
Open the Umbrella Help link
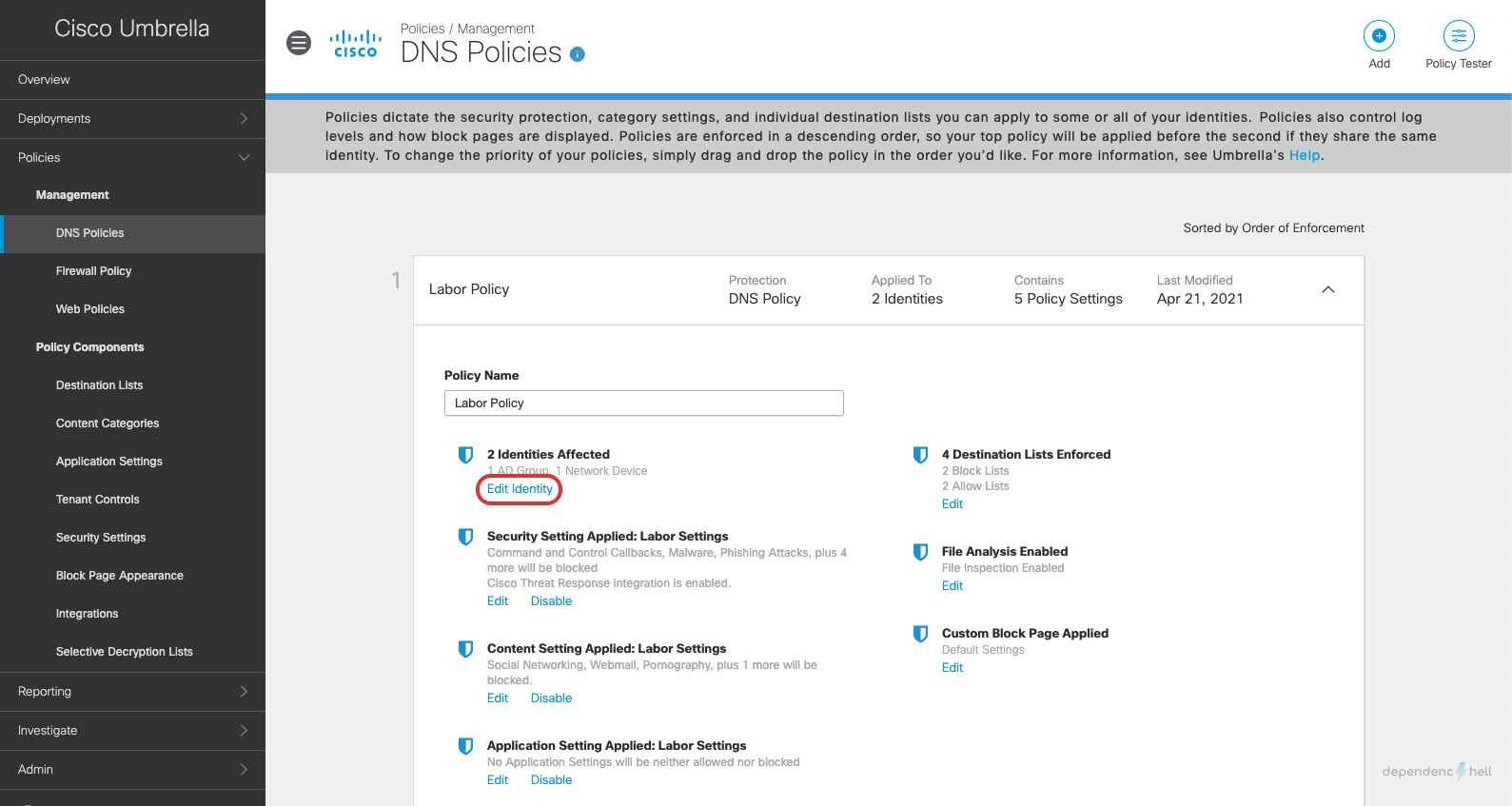(1305, 155)
